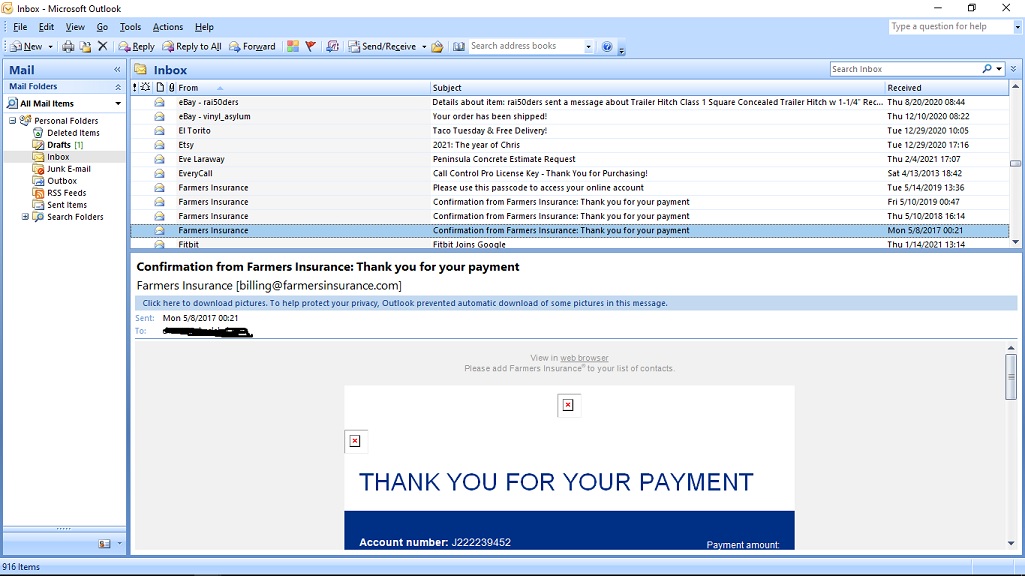The image size is (1025, 576).
Task: Click the open envelope icon after Send/Receive
Action: [437, 46]
